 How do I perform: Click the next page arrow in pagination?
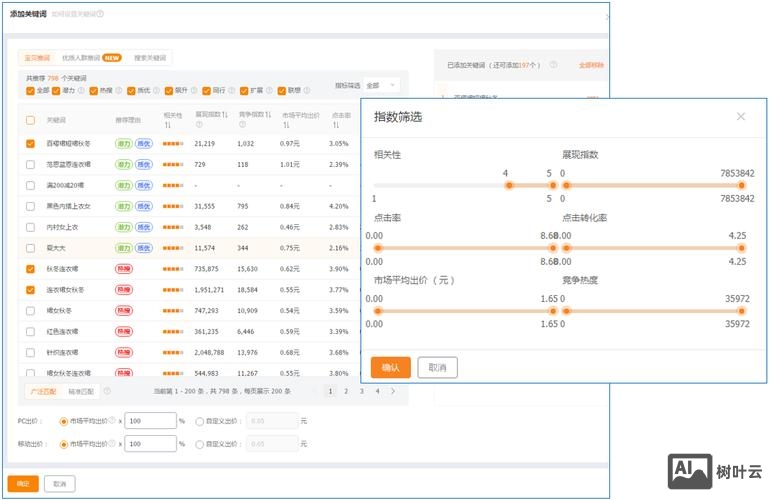coord(392,391)
